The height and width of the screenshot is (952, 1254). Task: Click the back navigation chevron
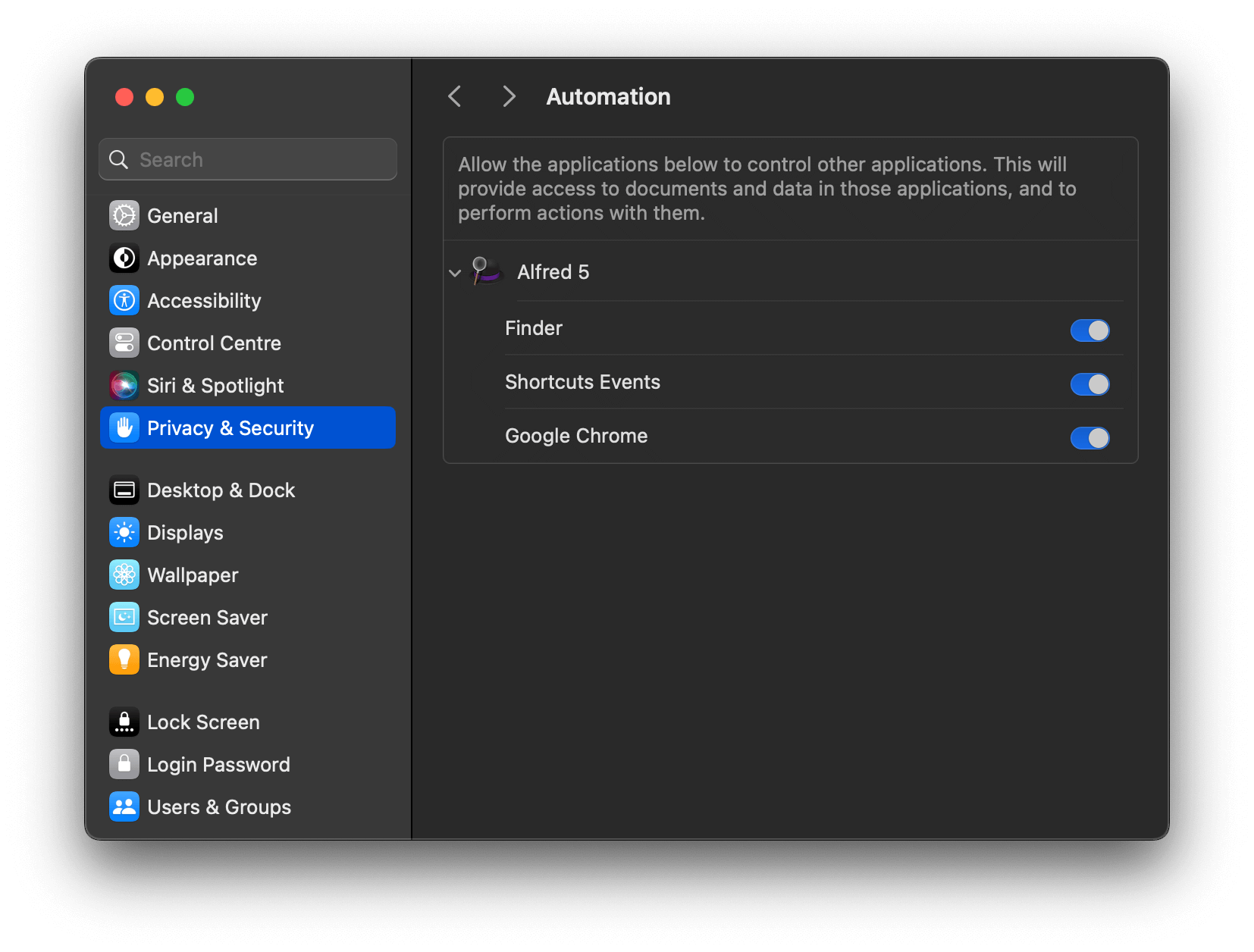point(454,96)
